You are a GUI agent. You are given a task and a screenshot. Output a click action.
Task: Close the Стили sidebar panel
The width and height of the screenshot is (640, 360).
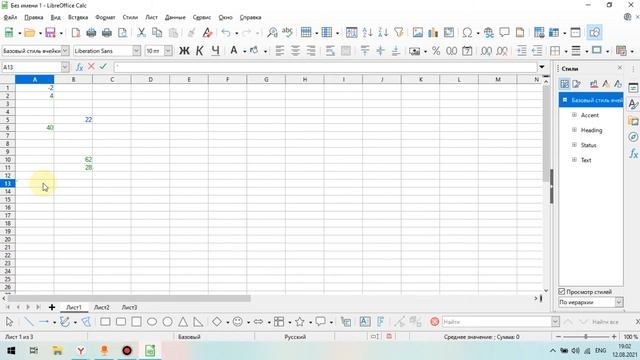(x=620, y=68)
